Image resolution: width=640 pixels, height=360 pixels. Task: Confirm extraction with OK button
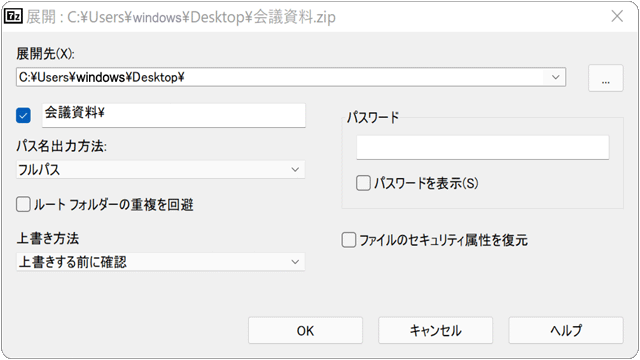(305, 330)
